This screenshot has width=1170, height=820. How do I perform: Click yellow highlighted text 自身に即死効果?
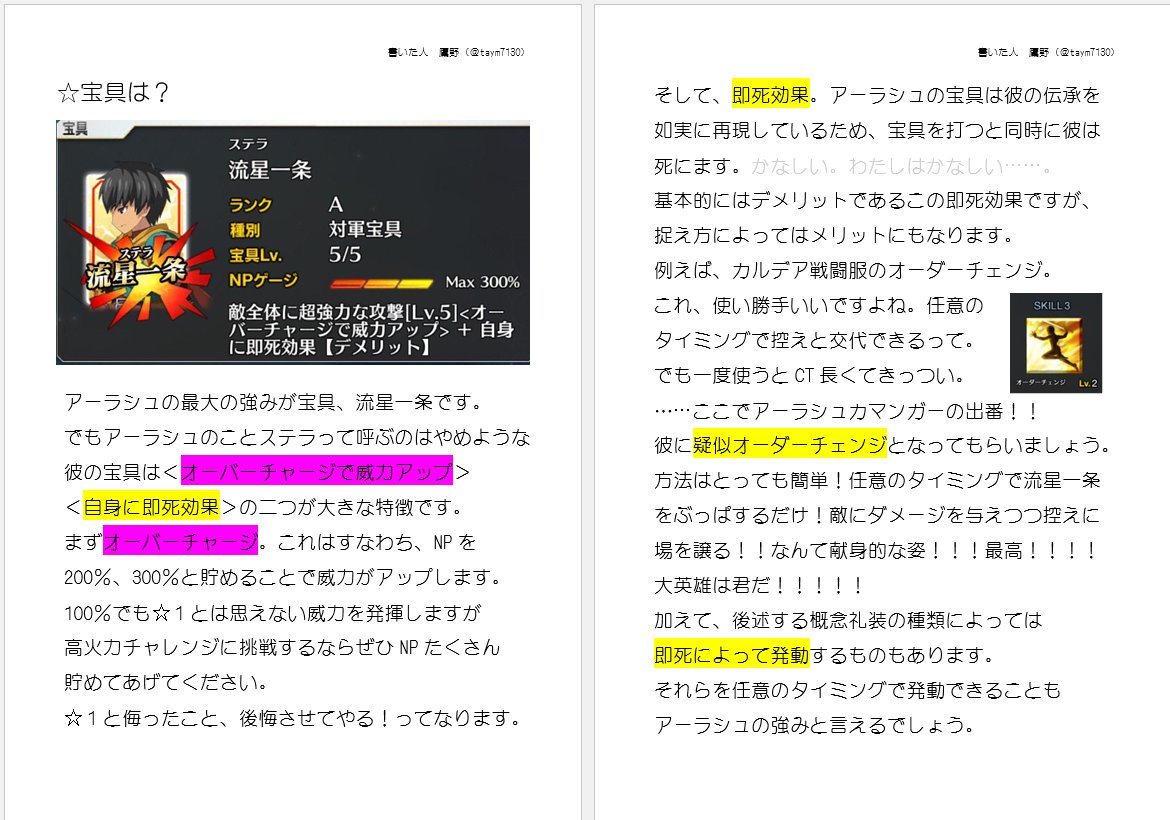[x=151, y=507]
